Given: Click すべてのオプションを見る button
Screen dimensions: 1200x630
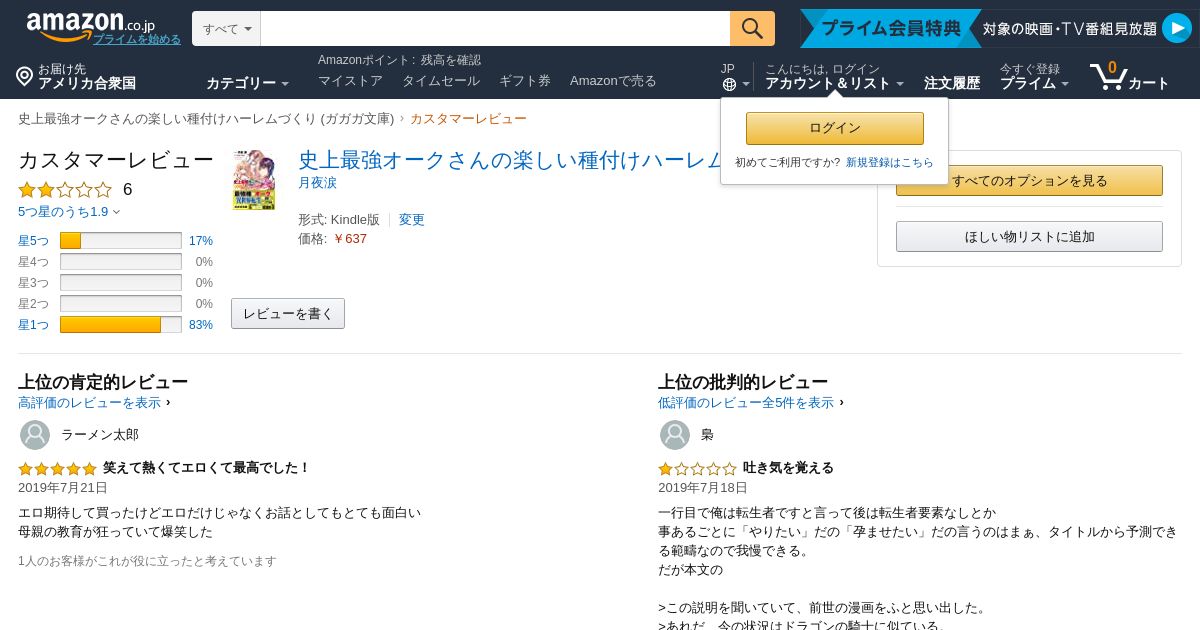Looking at the screenshot, I should (x=1029, y=181).
